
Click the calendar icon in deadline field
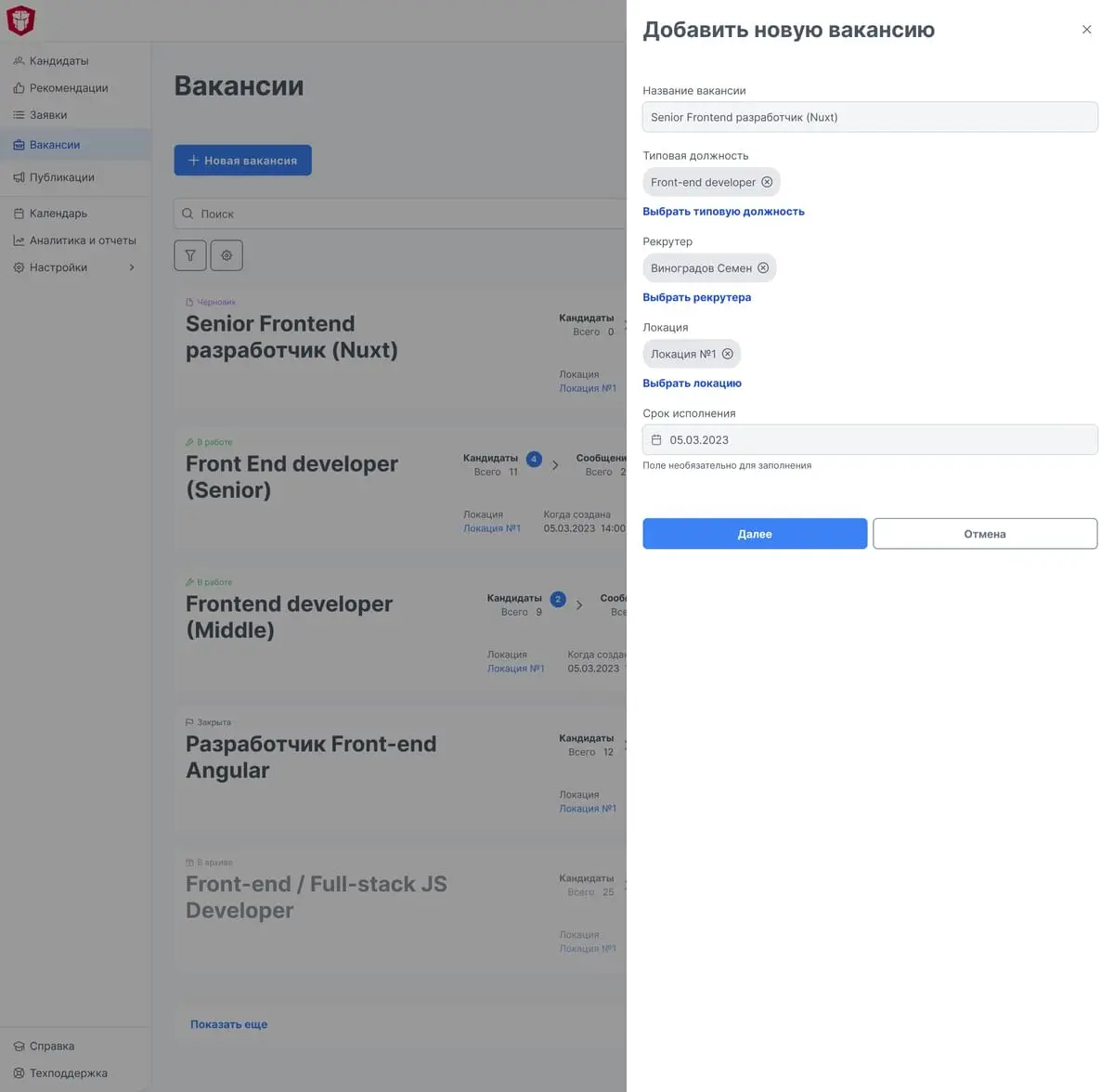click(656, 440)
